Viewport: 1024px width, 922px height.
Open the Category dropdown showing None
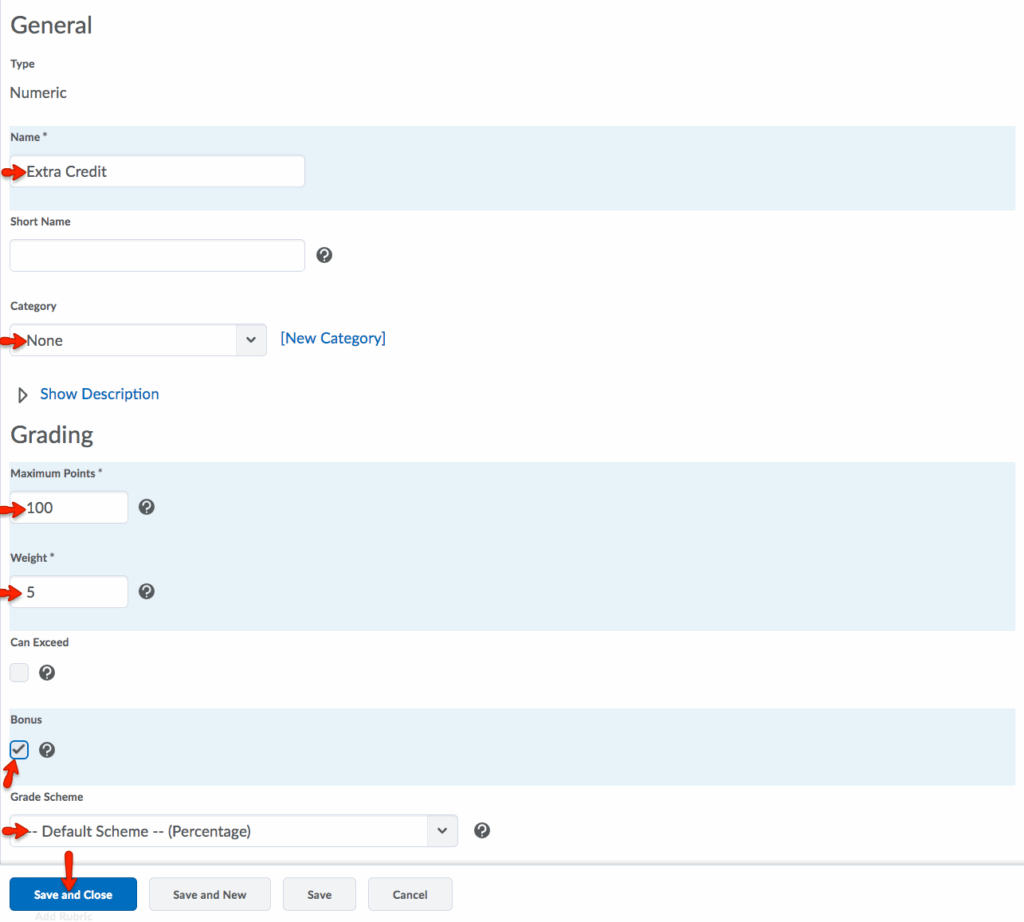(138, 340)
